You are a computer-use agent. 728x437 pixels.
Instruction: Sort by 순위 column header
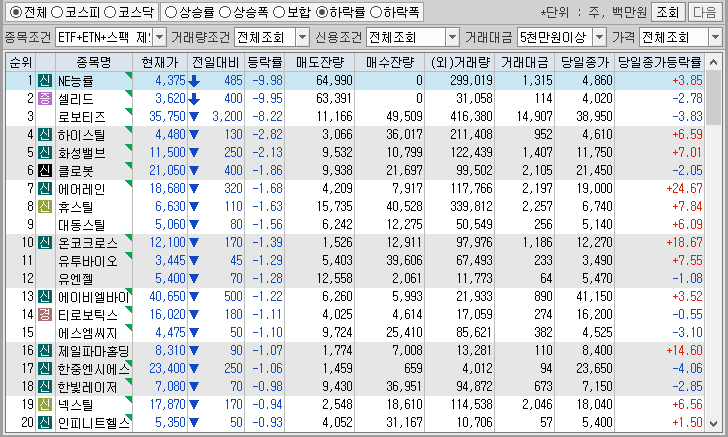pyautogui.click(x=20, y=62)
